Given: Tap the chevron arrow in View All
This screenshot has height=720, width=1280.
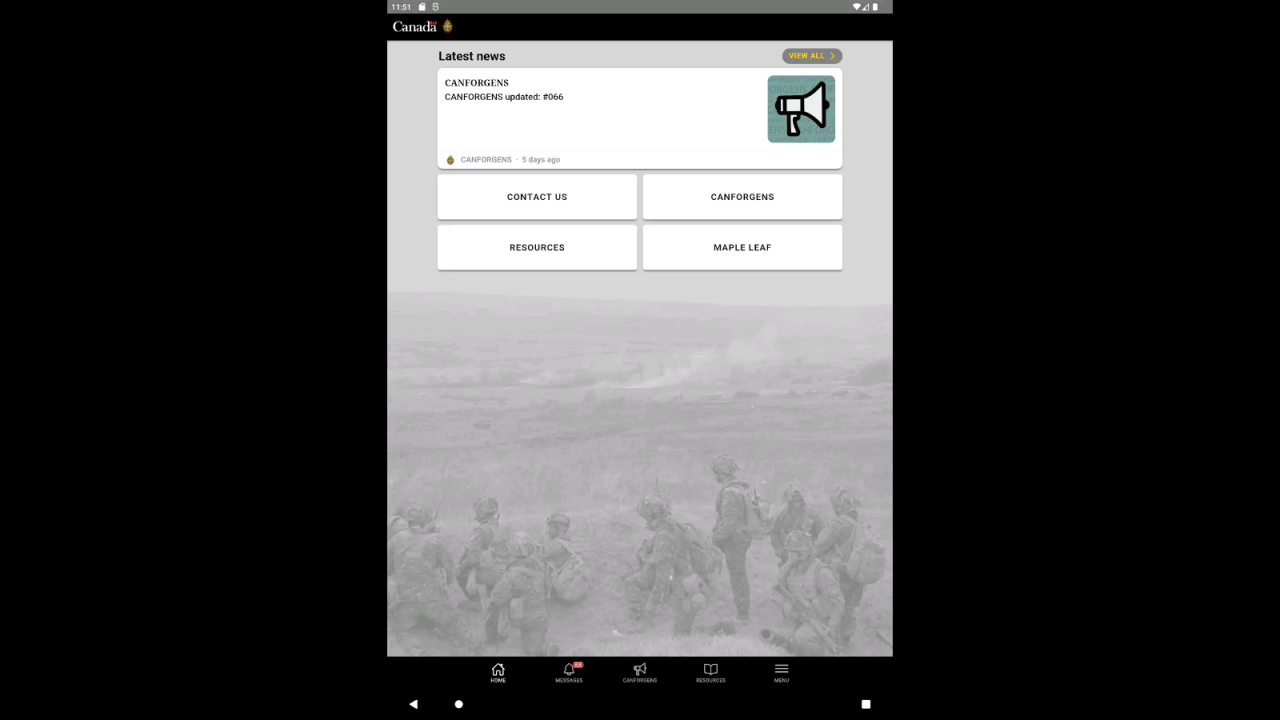Looking at the screenshot, I should [x=832, y=56].
